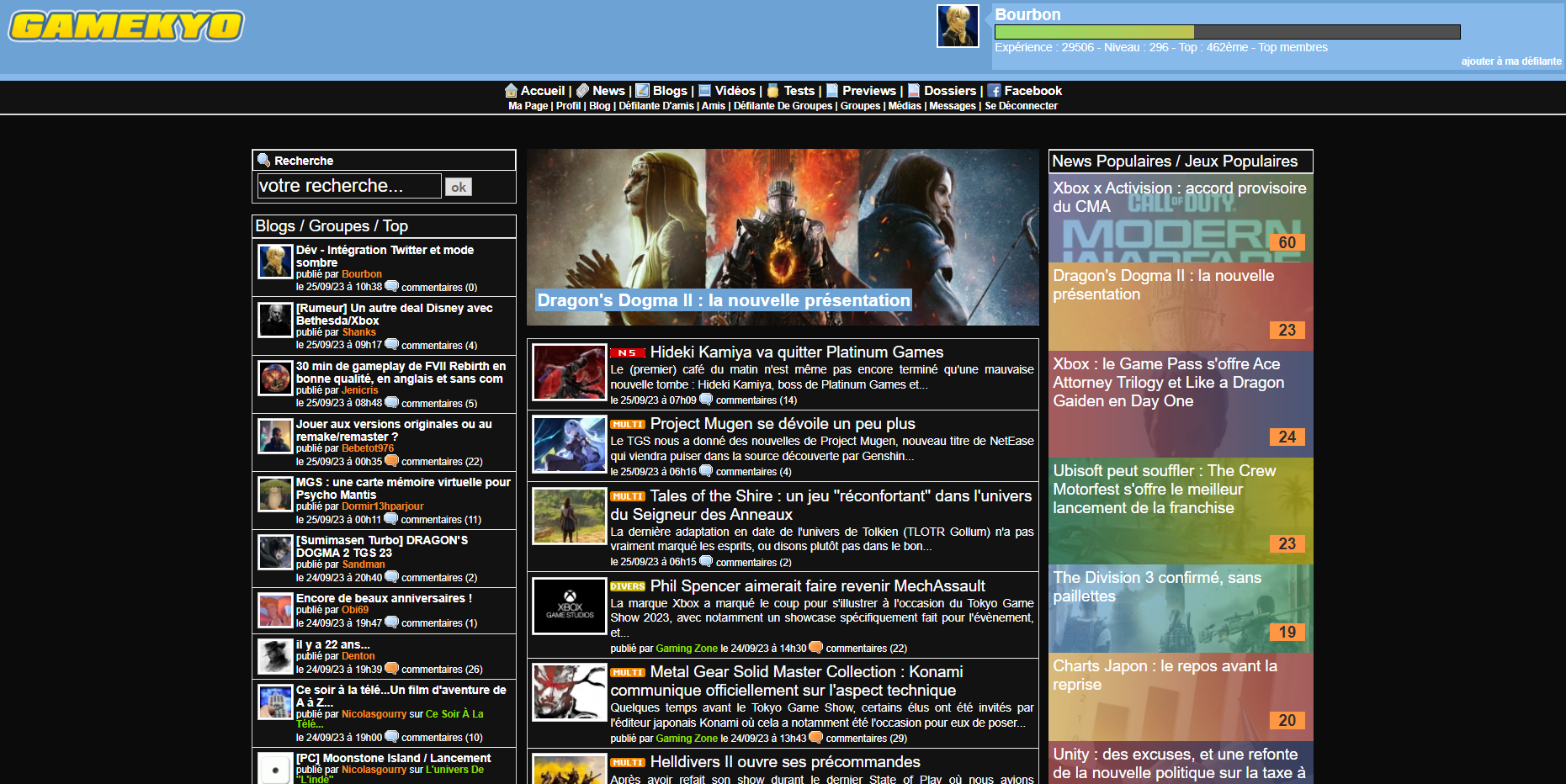This screenshot has width=1566, height=784.
Task: Open 'The Division 3 confirmé' popular news
Action: [1181, 608]
